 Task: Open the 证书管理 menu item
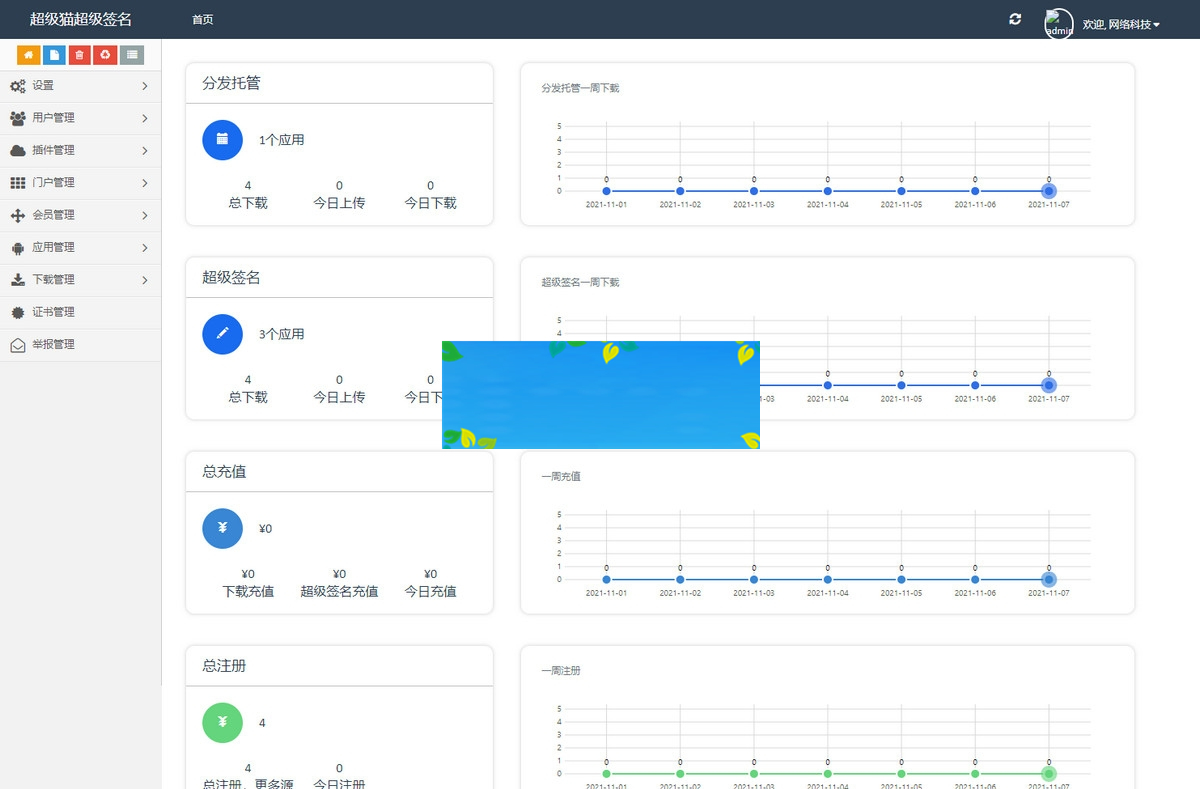(x=54, y=312)
